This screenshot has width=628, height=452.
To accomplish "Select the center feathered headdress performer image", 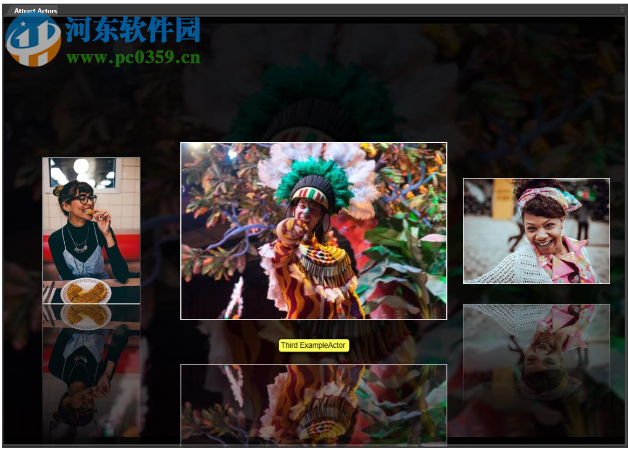I will click(x=314, y=231).
